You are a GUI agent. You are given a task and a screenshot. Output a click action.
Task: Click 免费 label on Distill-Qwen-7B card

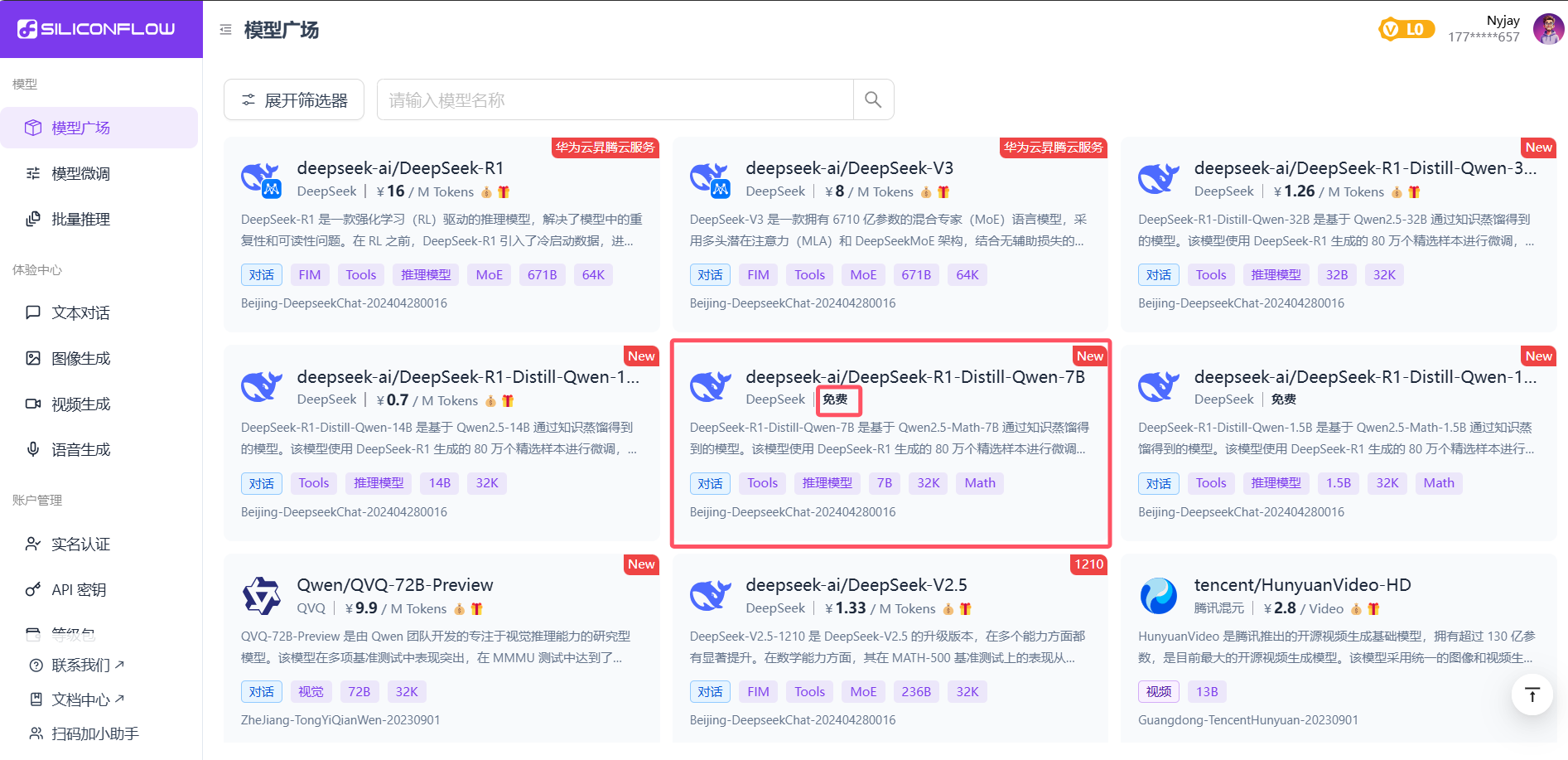coord(835,399)
